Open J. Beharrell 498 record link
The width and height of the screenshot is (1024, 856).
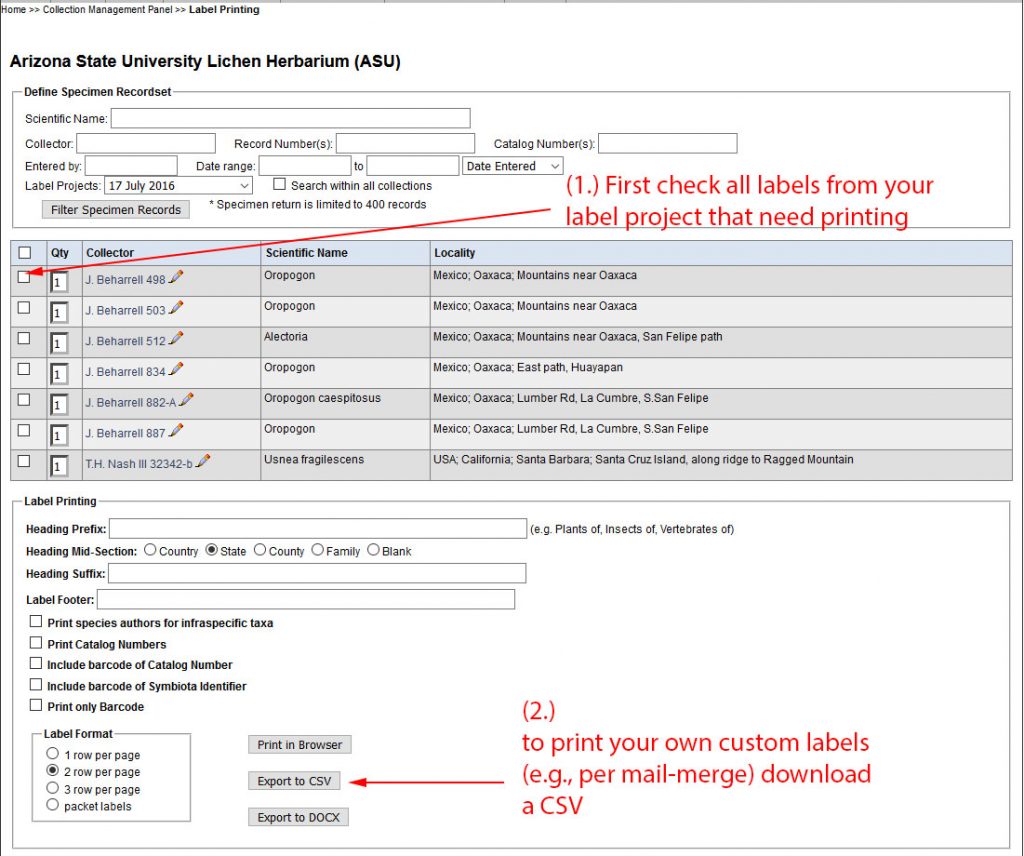click(x=125, y=279)
